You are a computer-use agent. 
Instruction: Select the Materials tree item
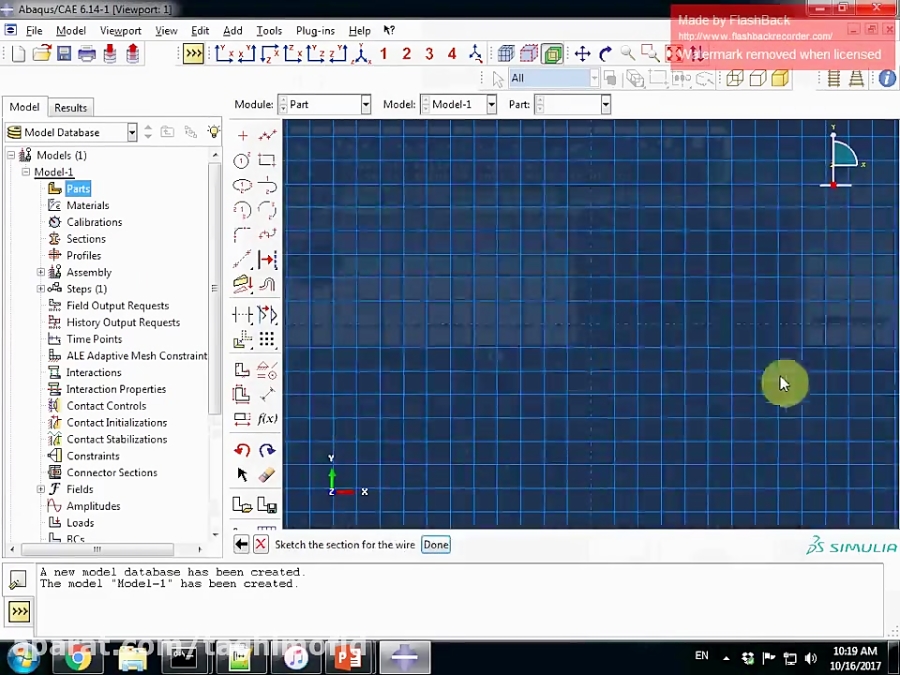point(87,205)
